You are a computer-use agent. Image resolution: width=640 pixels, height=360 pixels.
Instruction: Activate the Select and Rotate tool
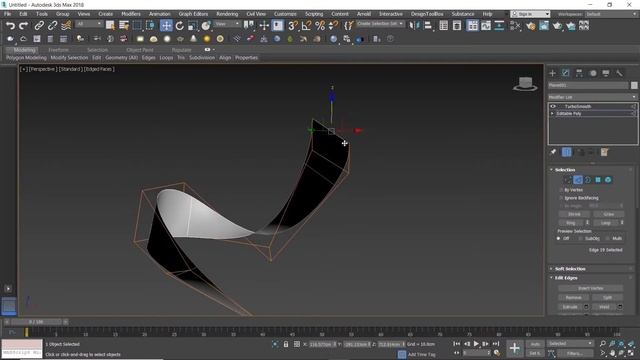coord(180,26)
